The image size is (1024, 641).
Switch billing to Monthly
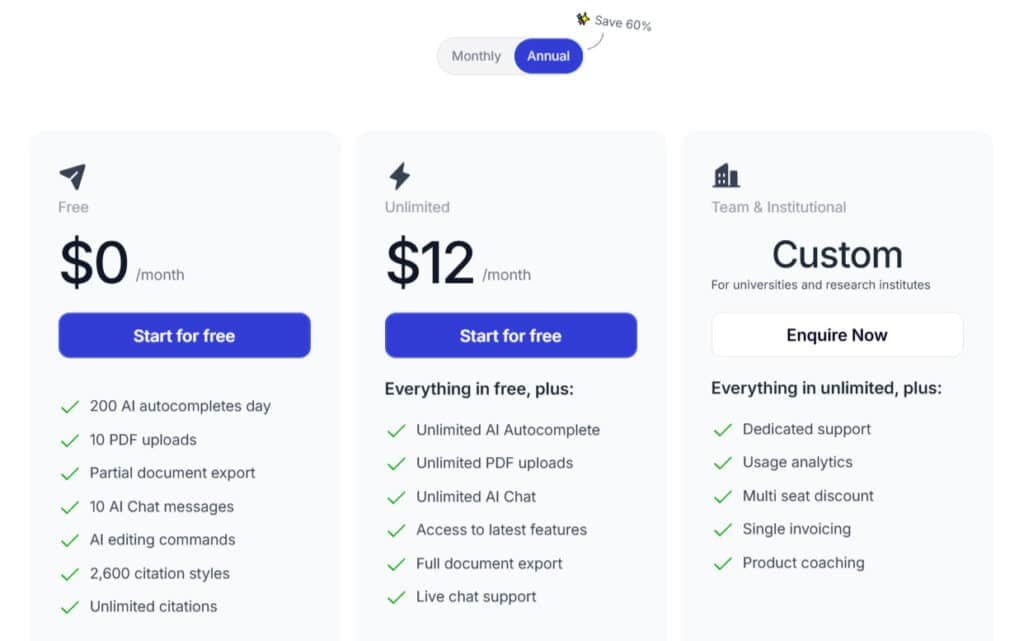[x=476, y=56]
